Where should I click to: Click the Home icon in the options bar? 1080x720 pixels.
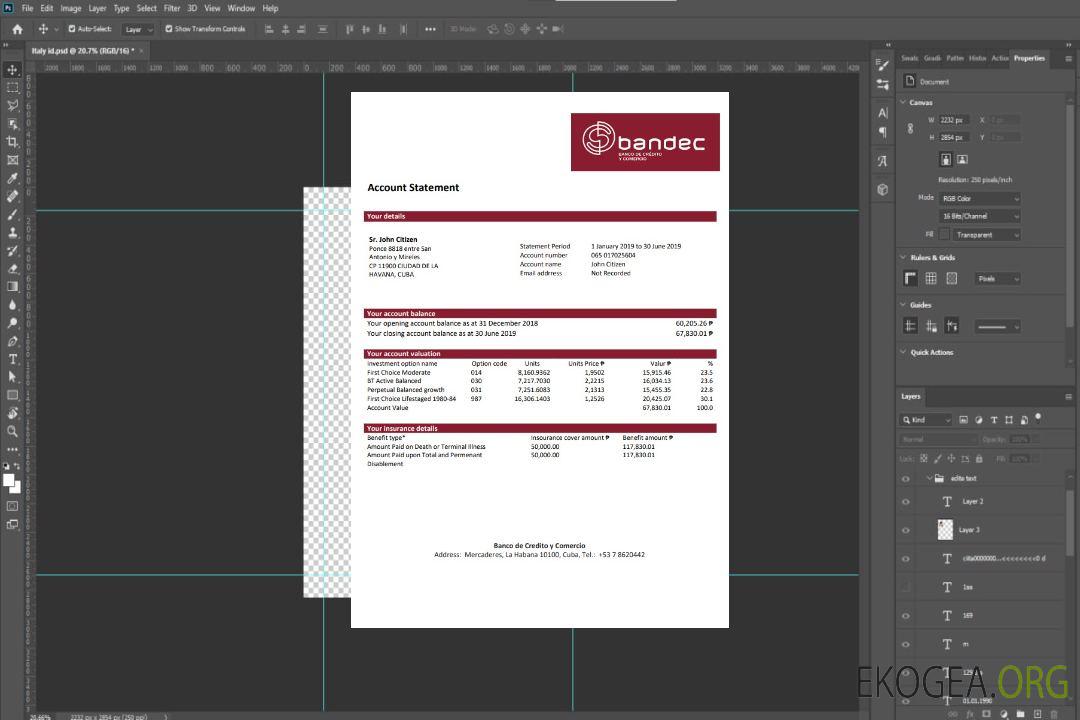(17, 29)
